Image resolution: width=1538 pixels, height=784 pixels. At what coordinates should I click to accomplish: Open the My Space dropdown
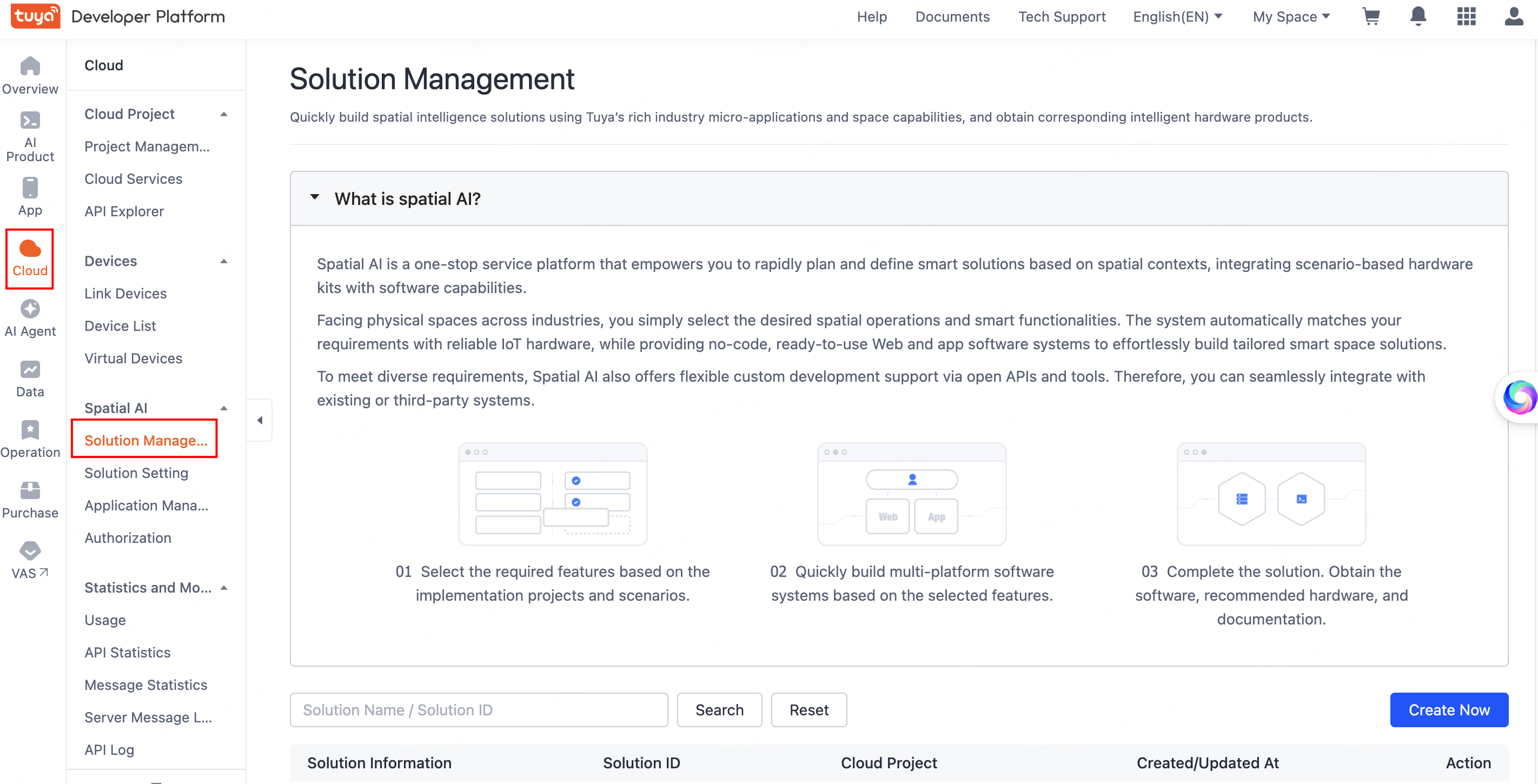[x=1291, y=17]
